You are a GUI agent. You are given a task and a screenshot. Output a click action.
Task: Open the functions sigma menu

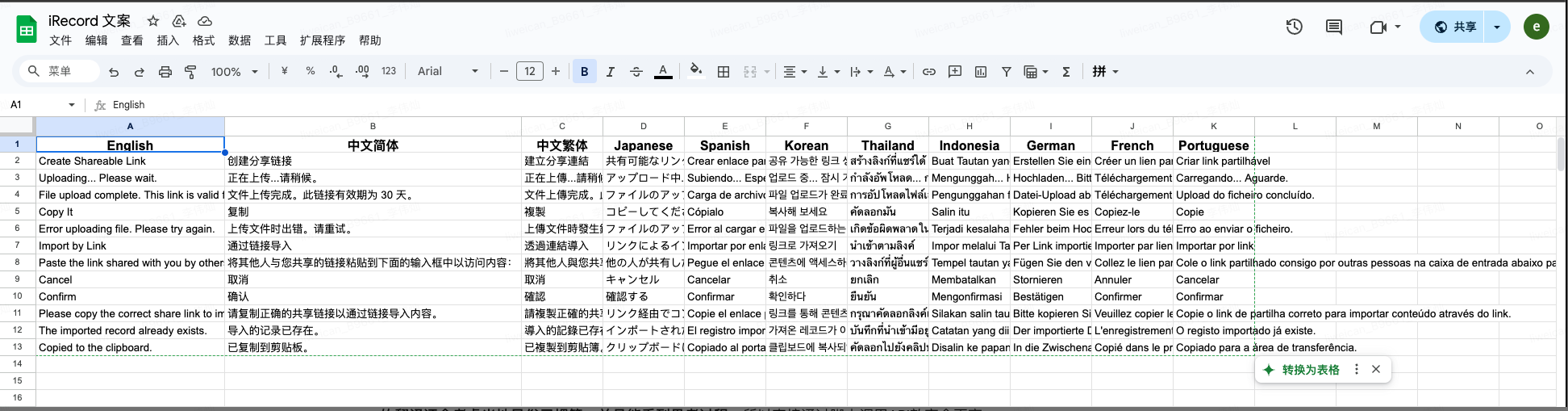[x=1066, y=72]
